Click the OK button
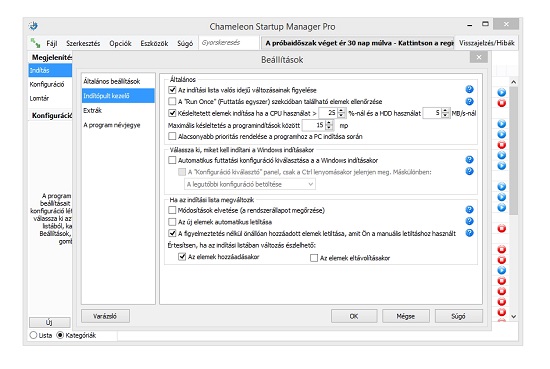This screenshot has width=550, height=369. [354, 316]
